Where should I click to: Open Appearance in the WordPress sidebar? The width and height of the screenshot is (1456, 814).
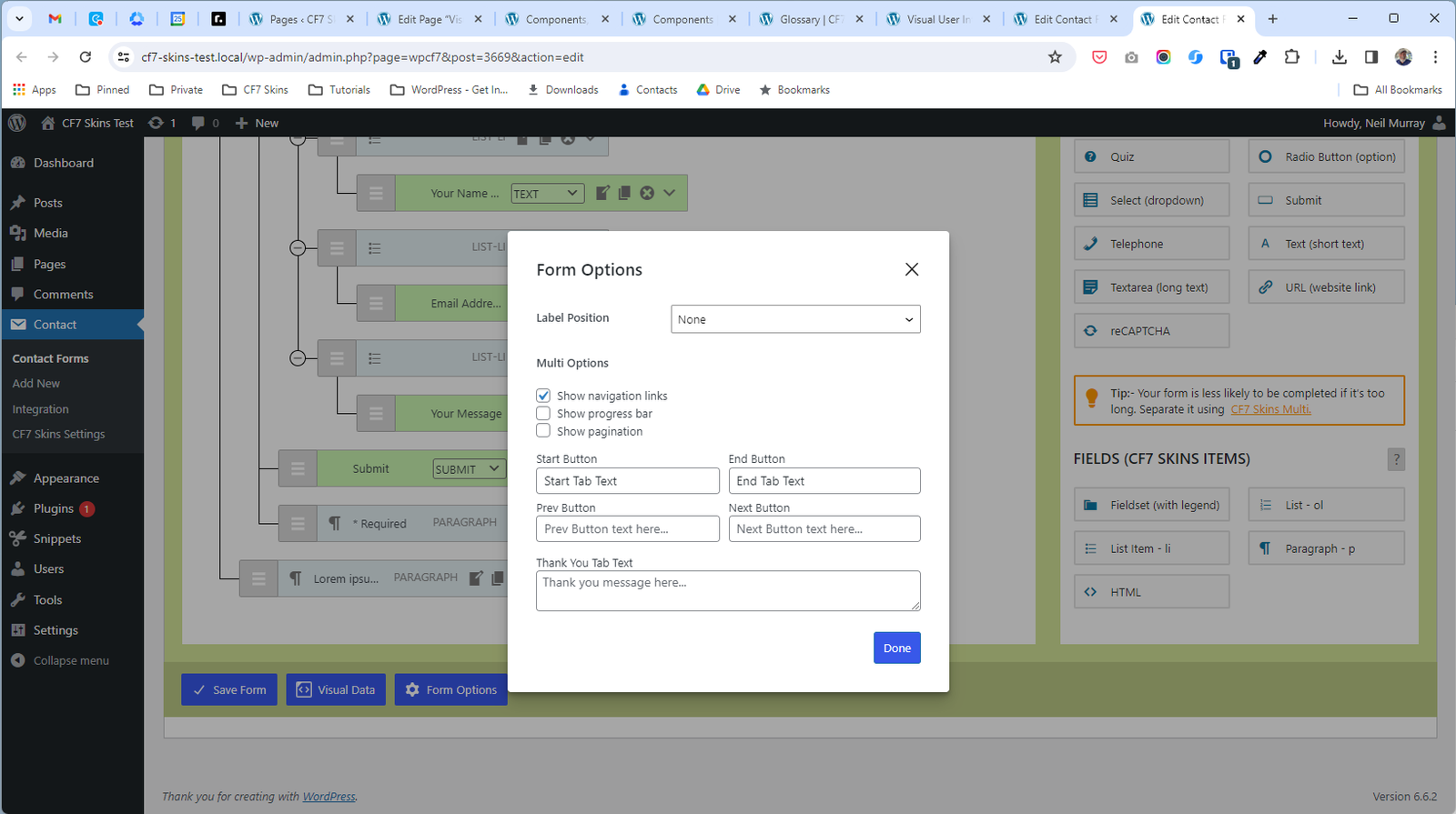pos(66,478)
